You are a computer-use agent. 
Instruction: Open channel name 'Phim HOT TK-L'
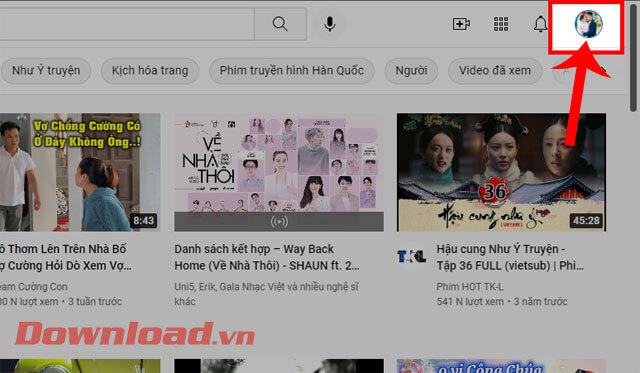(470, 286)
